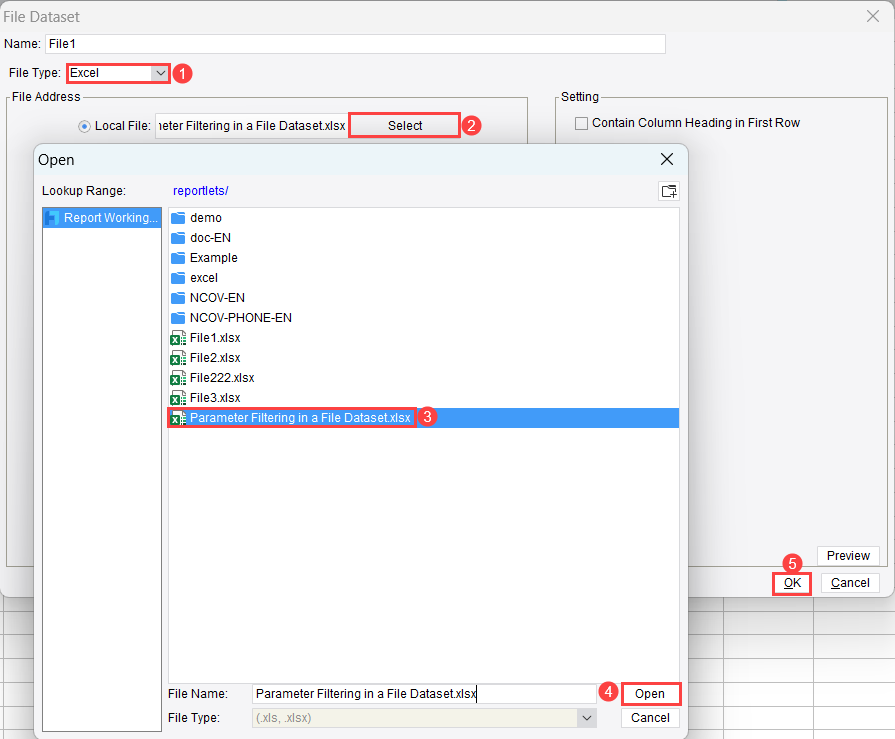
Task: Select Report Working directory in the sidebar
Action: (x=102, y=217)
